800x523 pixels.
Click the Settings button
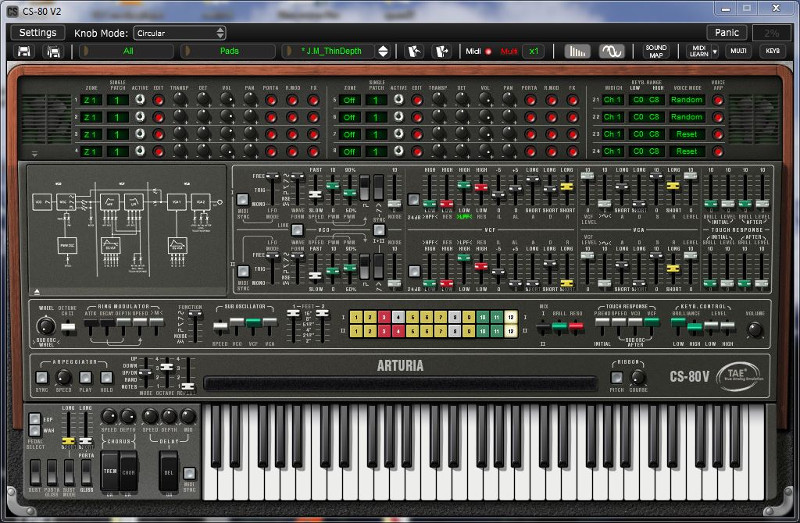[x=38, y=33]
